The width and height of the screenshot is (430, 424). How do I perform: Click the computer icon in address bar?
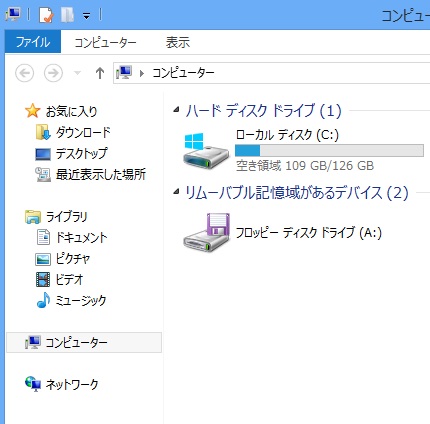pos(124,72)
